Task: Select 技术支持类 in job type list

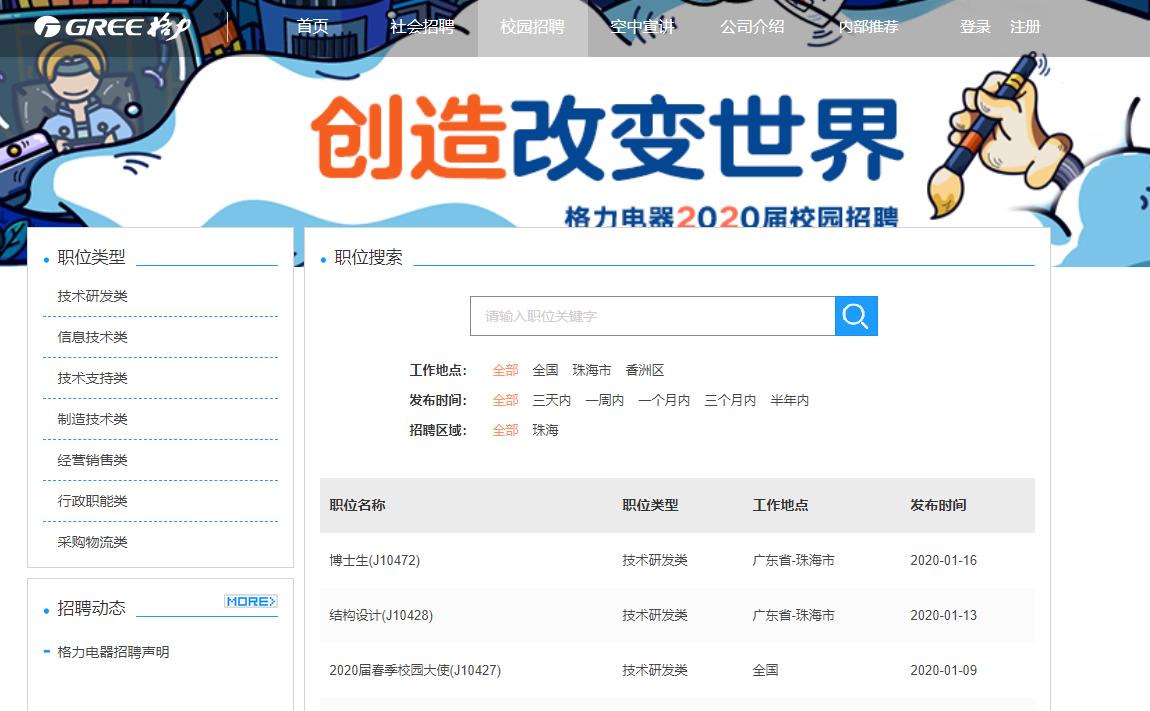Action: coord(92,379)
